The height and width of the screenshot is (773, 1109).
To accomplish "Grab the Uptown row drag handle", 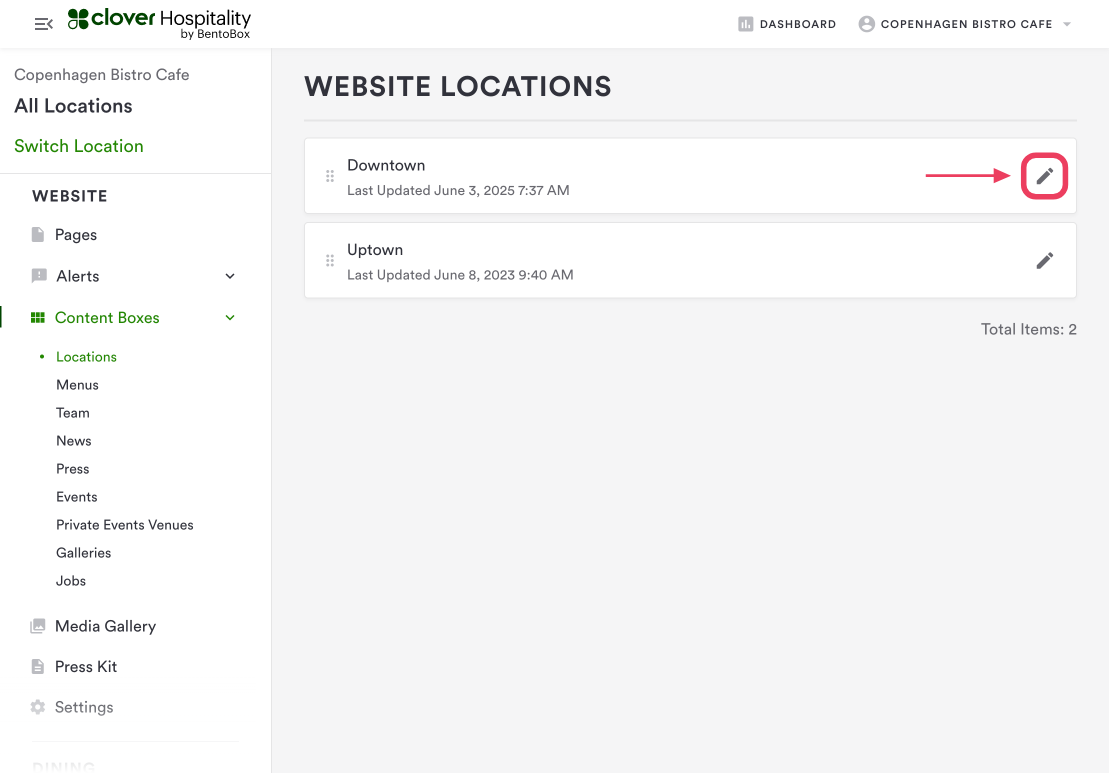I will coord(330,261).
